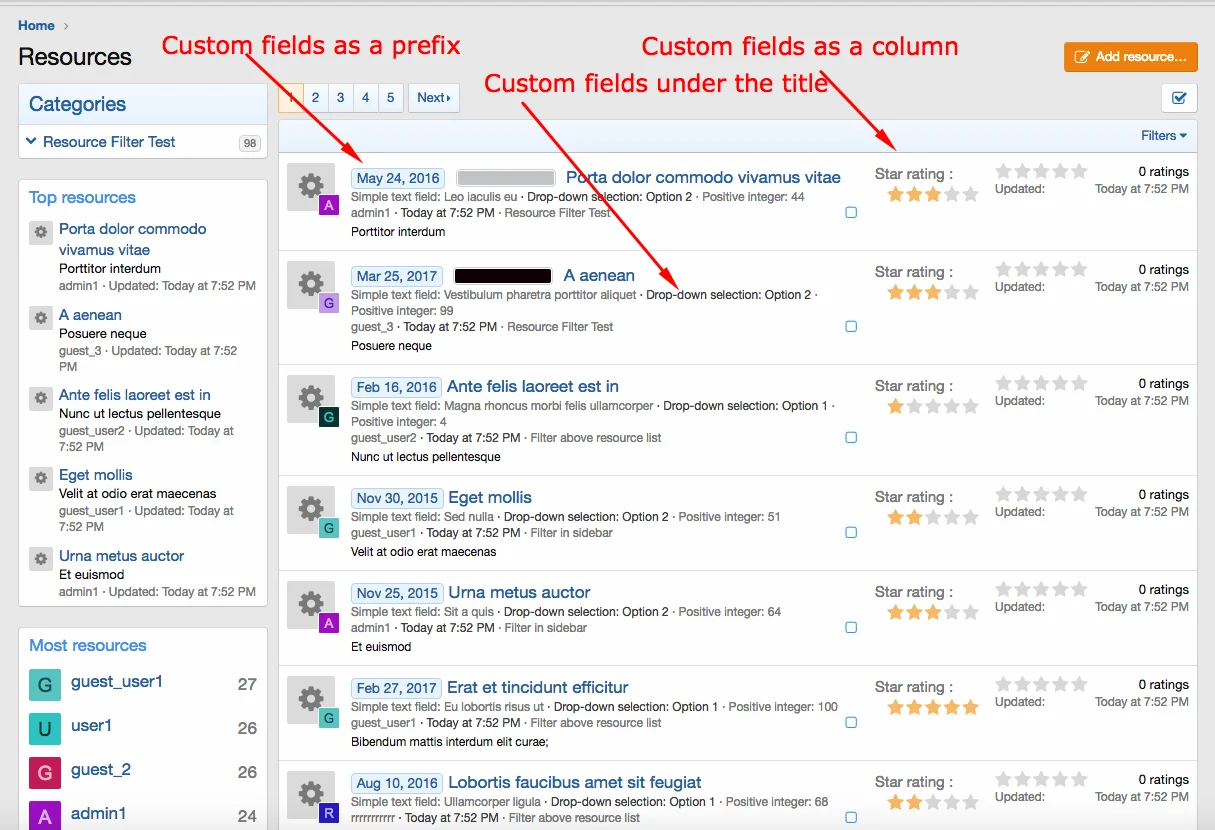Click the May 24, 2016 prefix label
This screenshot has height=830, width=1215.
(399, 178)
